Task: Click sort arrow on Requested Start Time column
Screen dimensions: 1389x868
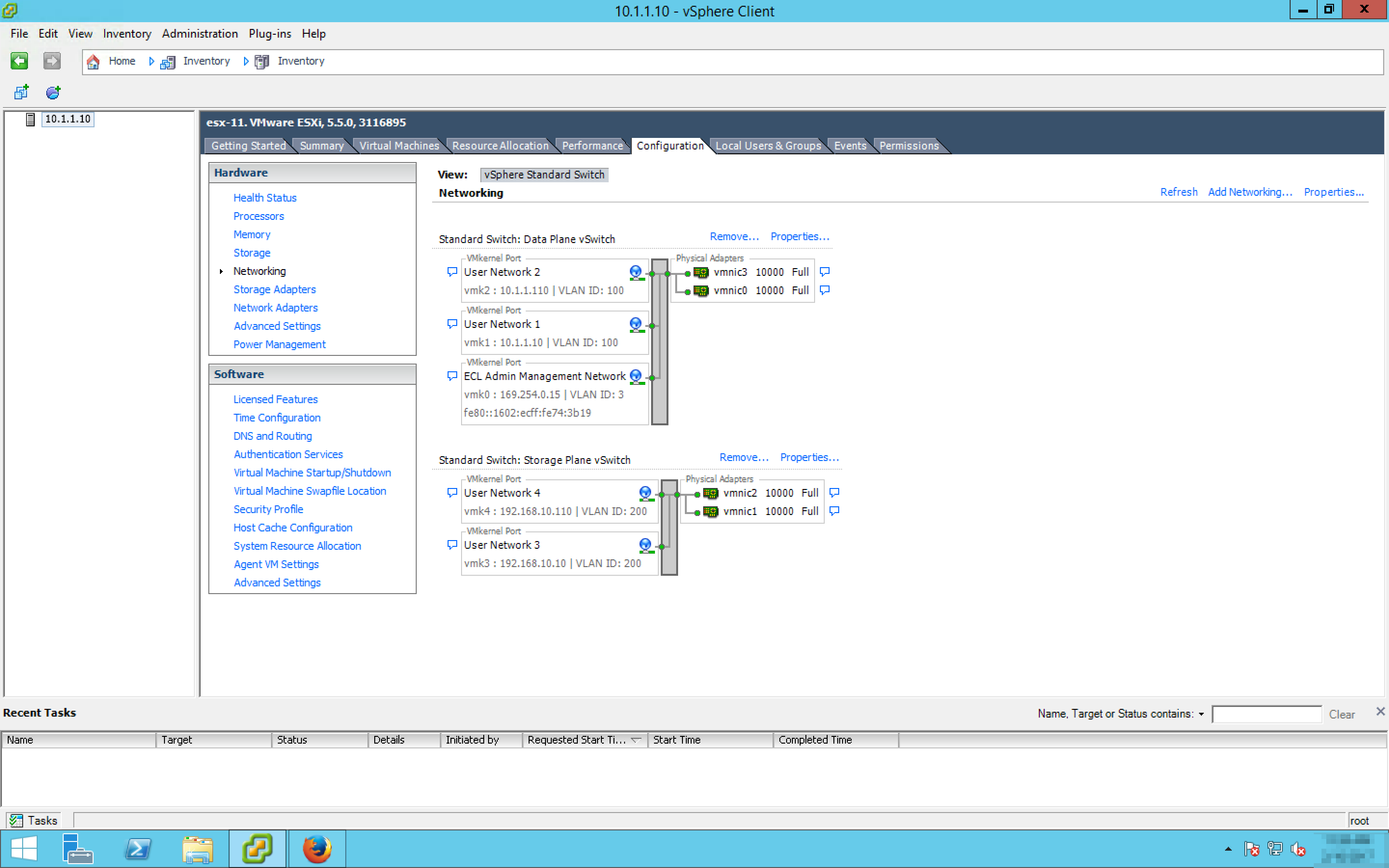Action: (x=635, y=740)
